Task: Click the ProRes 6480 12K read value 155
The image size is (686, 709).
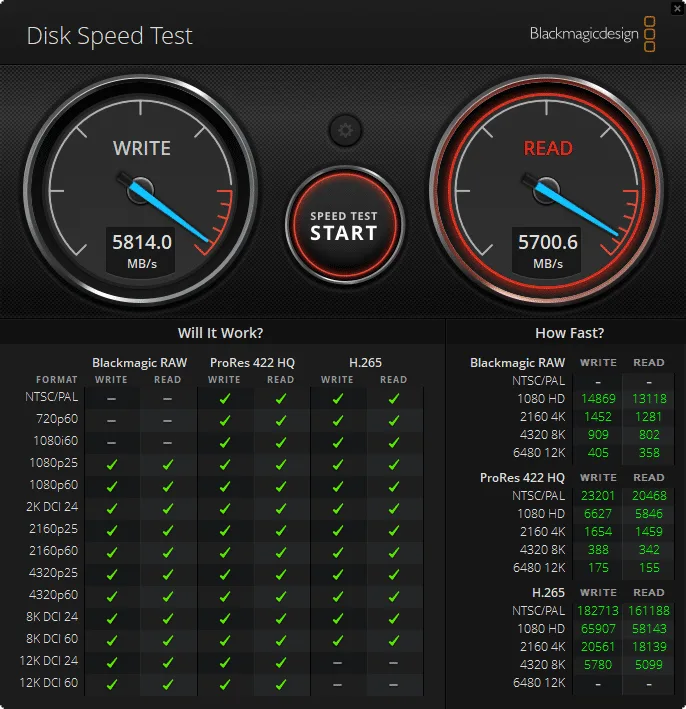Action: click(x=649, y=568)
